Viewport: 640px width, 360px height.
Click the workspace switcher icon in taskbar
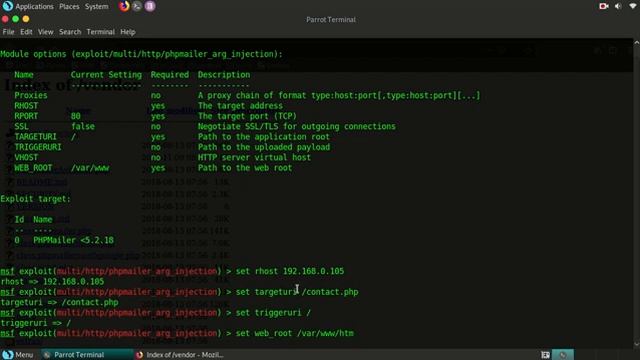pos(545,355)
